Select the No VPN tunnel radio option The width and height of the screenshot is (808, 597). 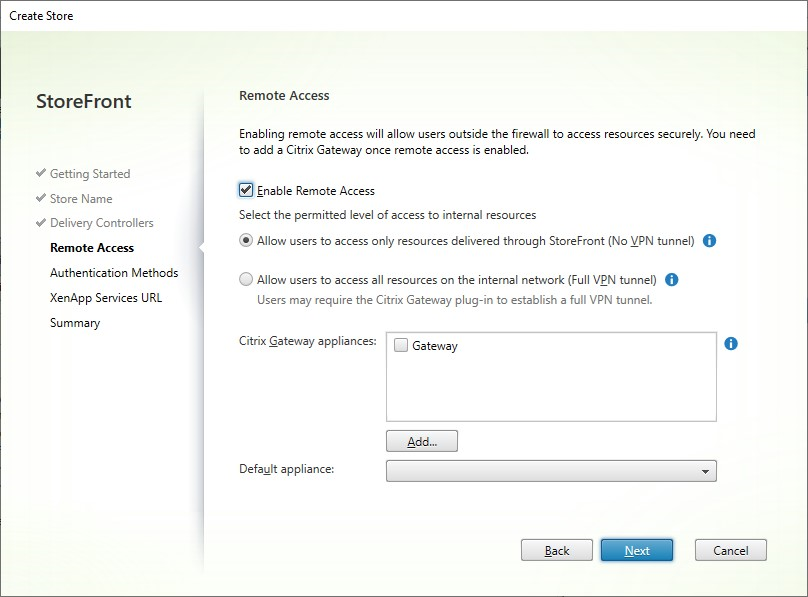click(246, 241)
